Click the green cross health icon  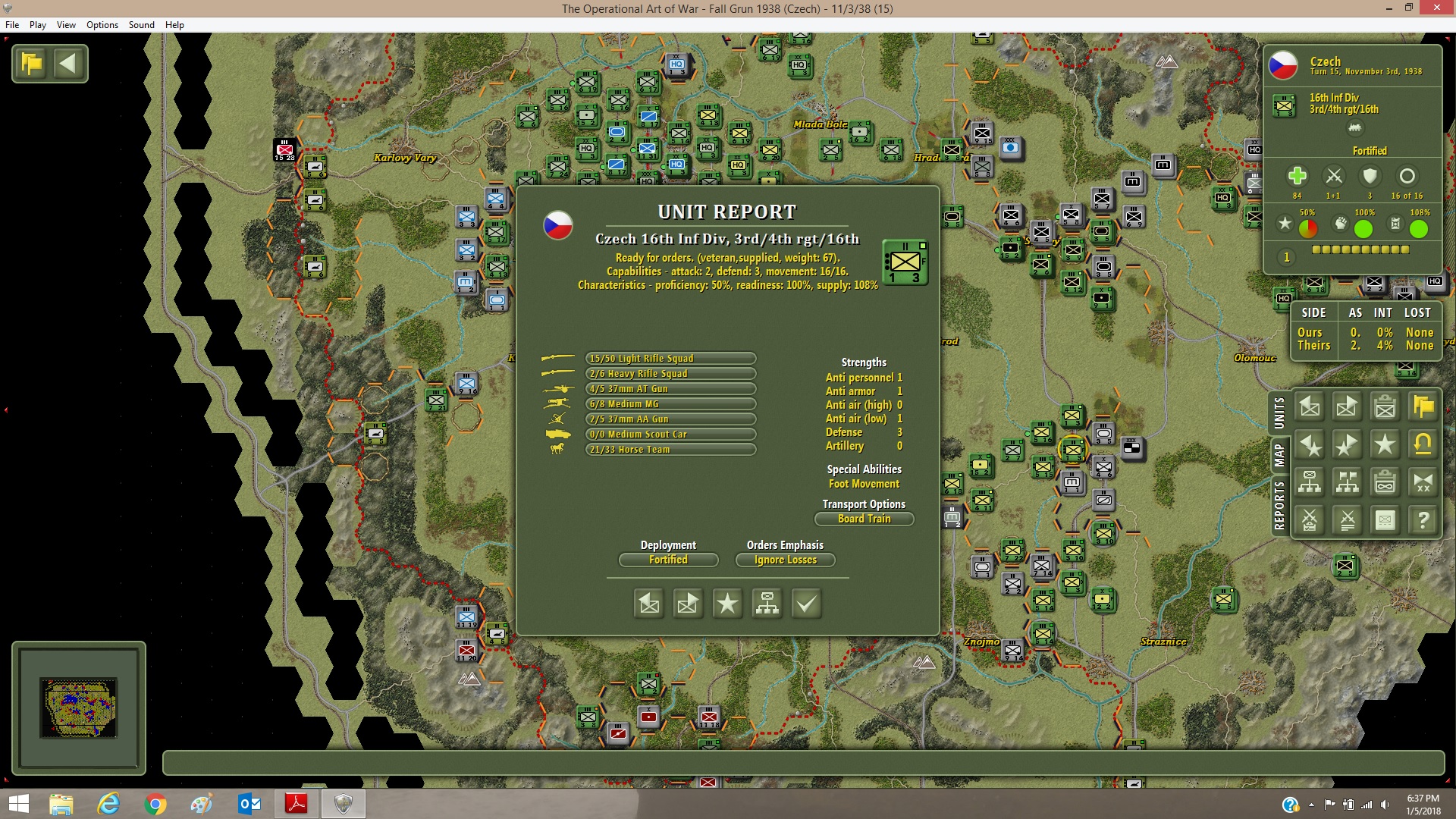pos(1297,176)
